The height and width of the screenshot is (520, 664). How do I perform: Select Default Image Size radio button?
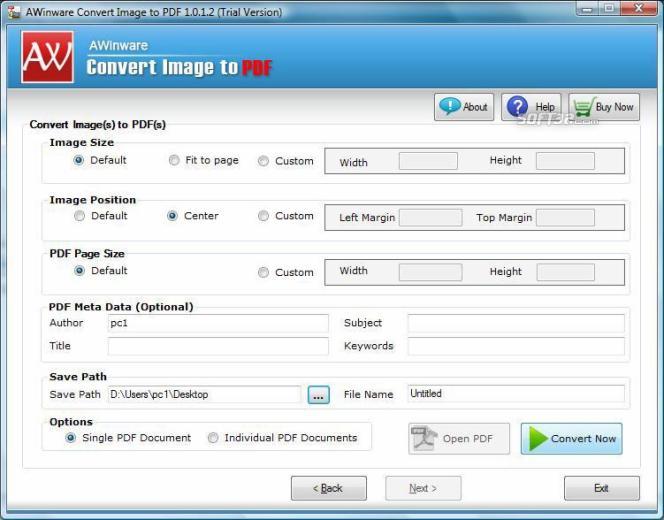79,160
